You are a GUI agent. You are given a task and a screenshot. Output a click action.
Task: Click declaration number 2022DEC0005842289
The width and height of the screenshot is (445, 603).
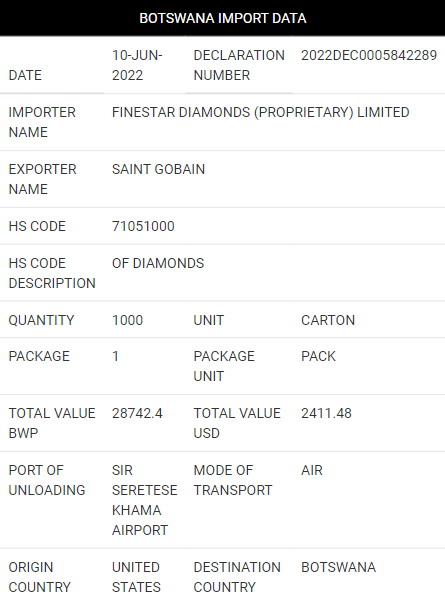coord(369,55)
